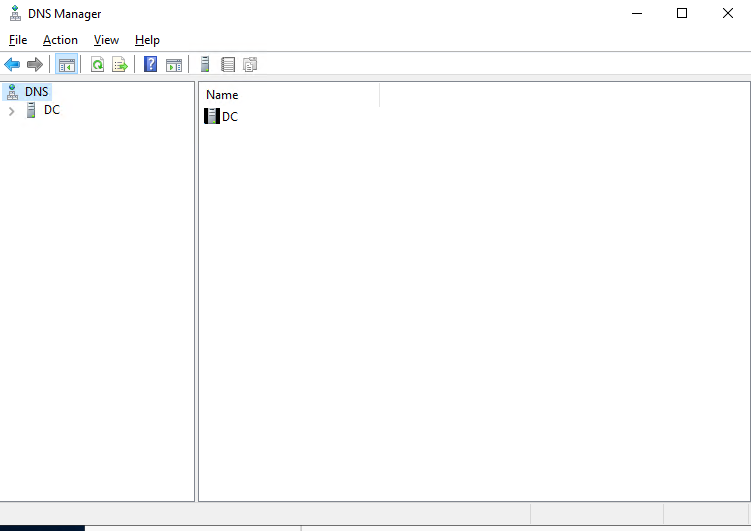The width and height of the screenshot is (751, 531).
Task: Open the View menu
Action: click(106, 40)
